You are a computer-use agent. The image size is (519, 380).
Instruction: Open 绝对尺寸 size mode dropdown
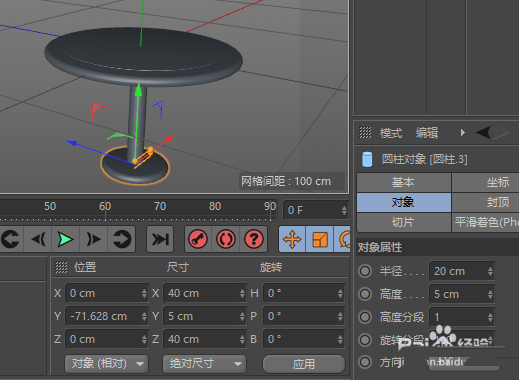[204, 364]
